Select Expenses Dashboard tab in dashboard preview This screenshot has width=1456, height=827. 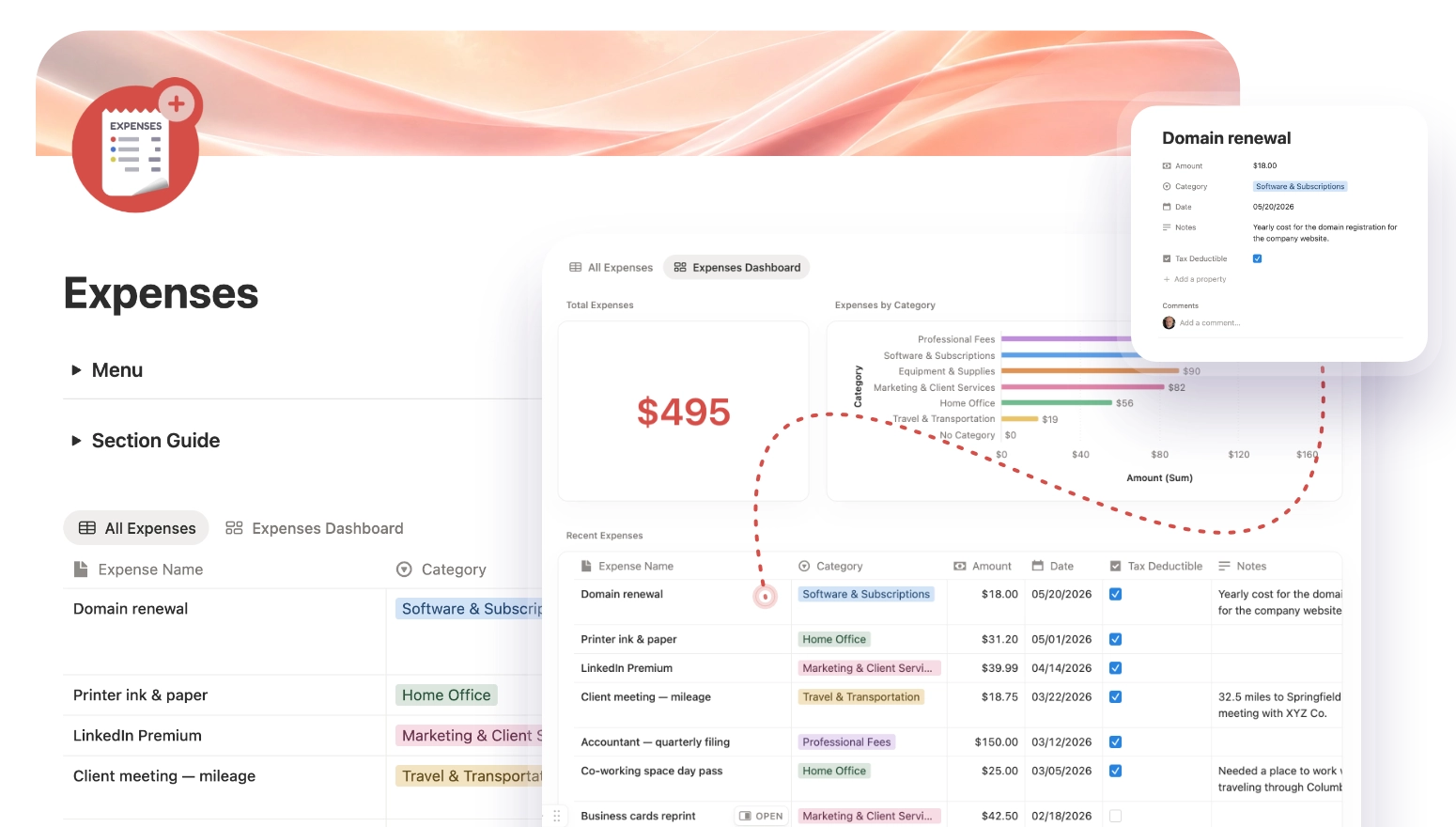pyautogui.click(x=736, y=268)
